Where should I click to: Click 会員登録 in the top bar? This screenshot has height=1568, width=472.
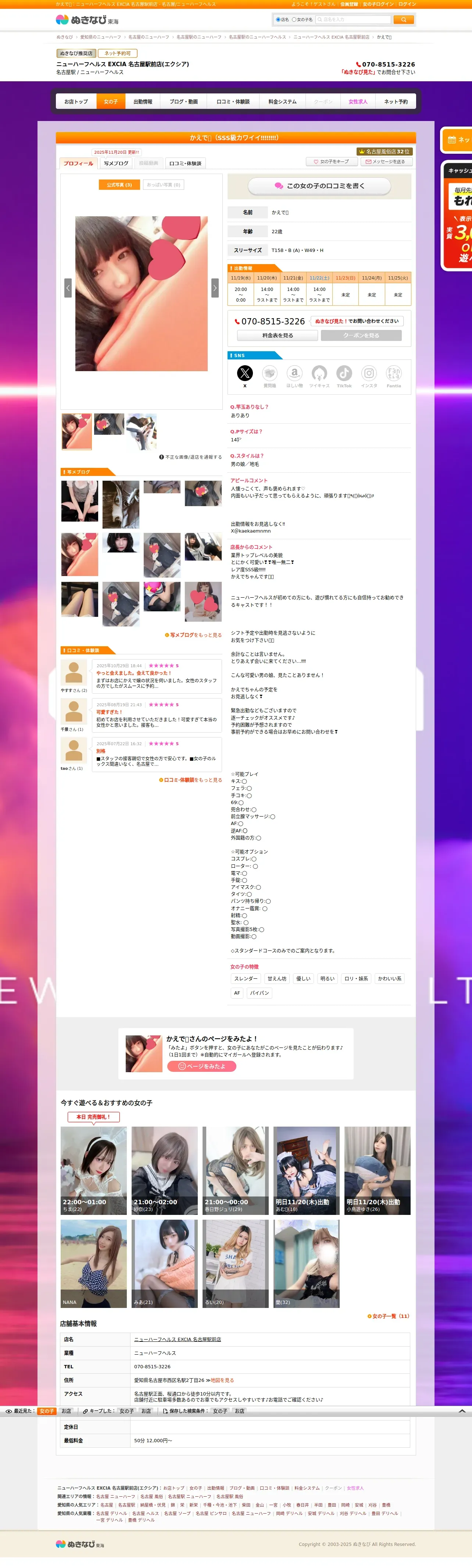coord(348,4)
